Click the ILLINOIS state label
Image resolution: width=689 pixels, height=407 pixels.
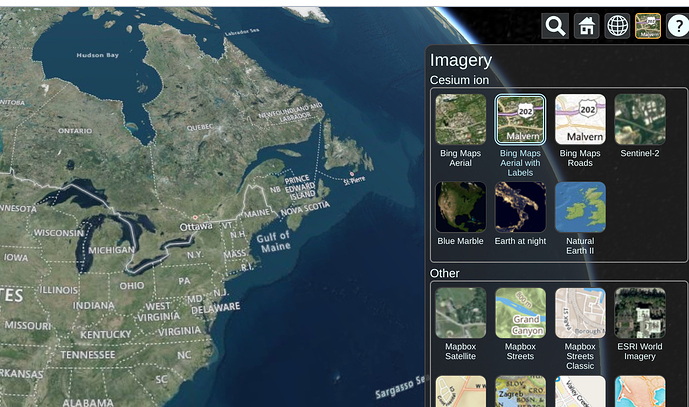59,290
